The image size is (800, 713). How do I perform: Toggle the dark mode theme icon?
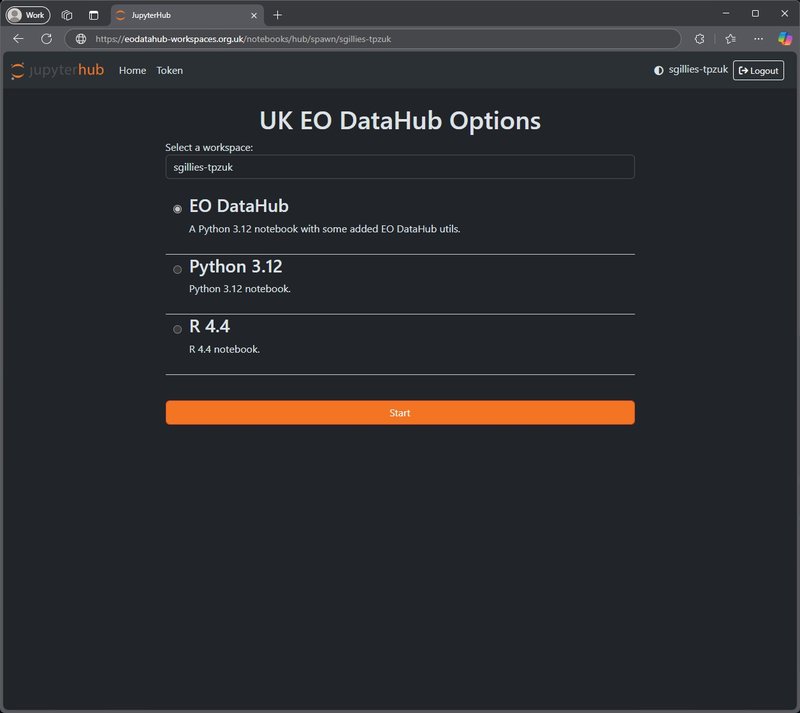pyautogui.click(x=658, y=70)
